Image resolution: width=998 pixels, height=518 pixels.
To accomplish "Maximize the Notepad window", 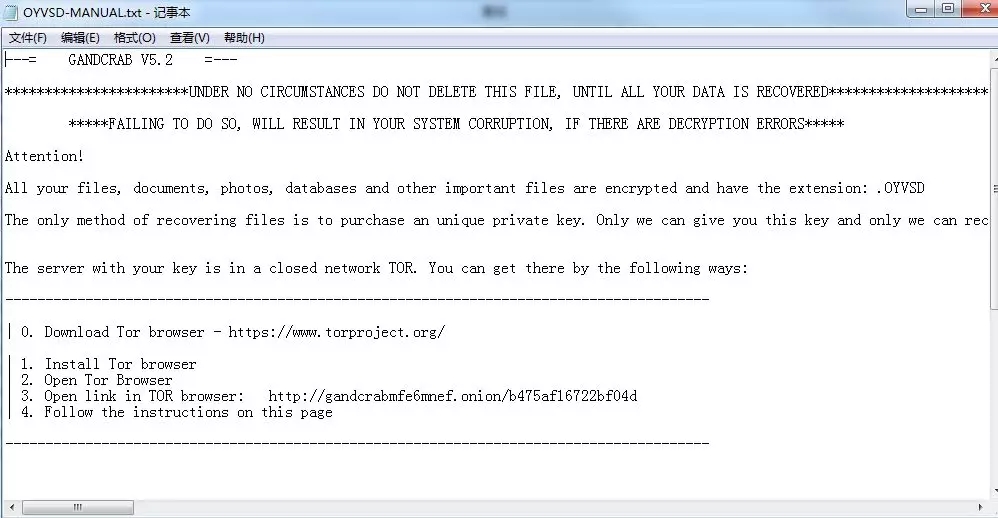I will [x=948, y=9].
